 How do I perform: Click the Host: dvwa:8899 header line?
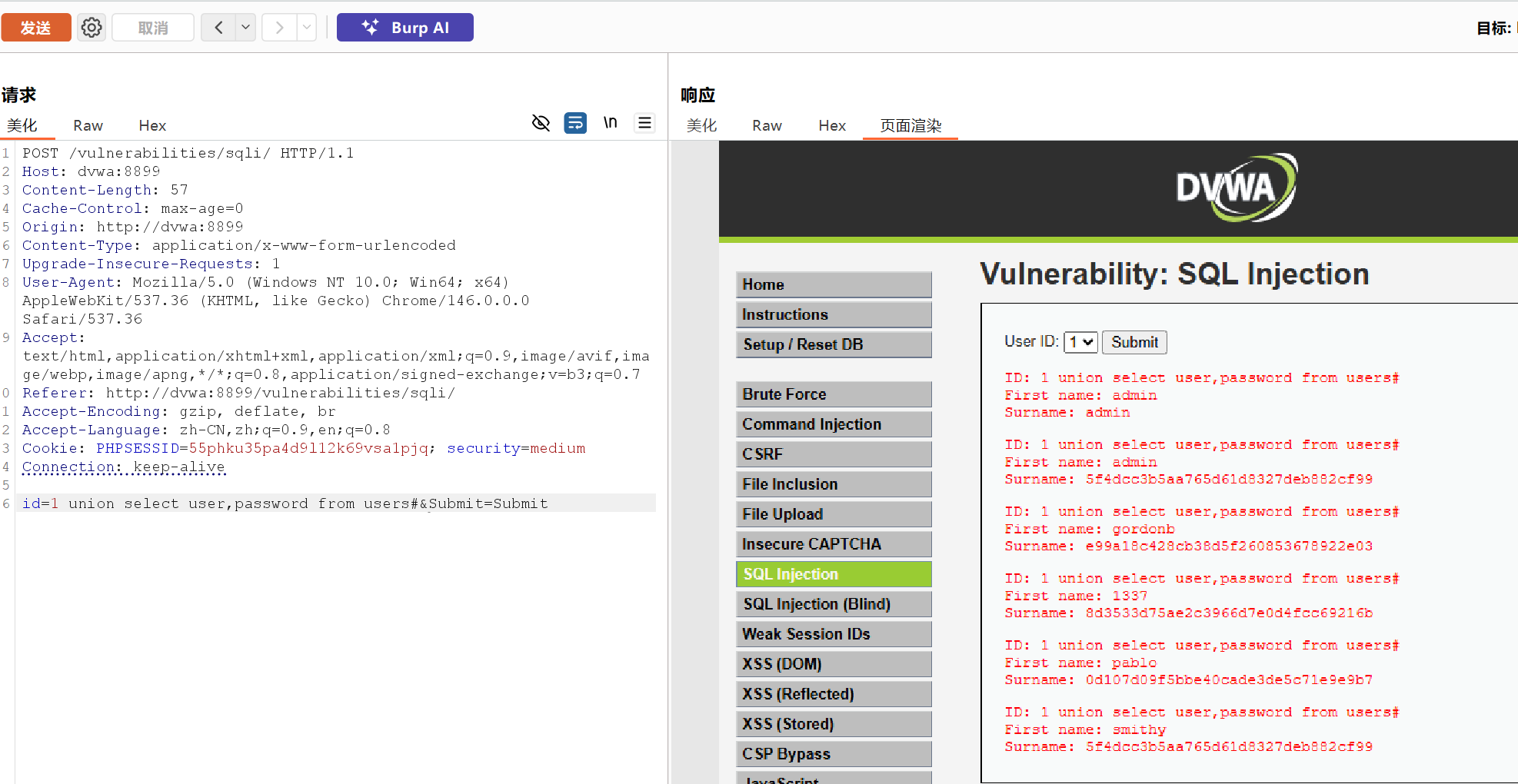pyautogui.click(x=91, y=171)
